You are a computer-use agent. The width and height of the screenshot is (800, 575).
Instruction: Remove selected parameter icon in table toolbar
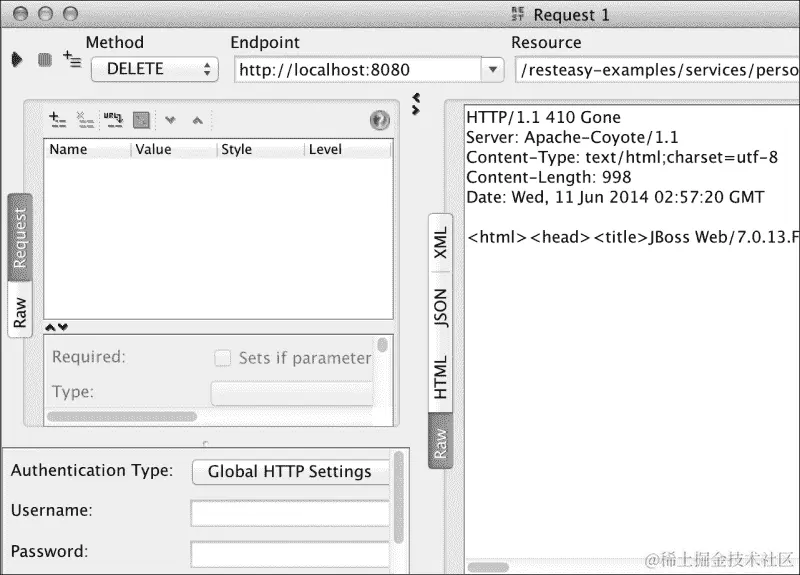(x=85, y=120)
